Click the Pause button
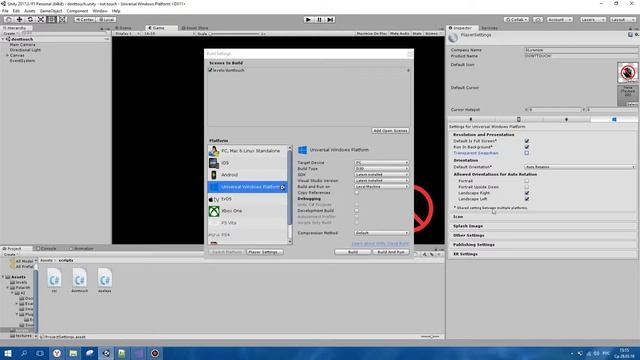The width and height of the screenshot is (640, 360). coord(320,20)
